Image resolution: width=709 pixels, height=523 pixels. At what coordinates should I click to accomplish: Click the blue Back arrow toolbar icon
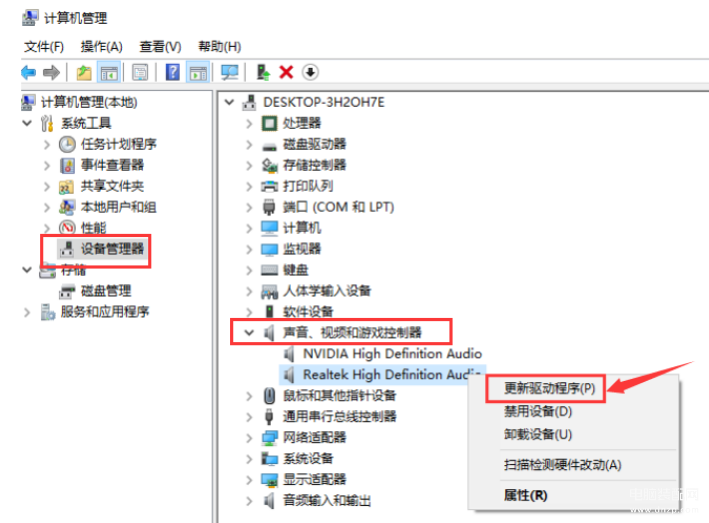[28, 72]
